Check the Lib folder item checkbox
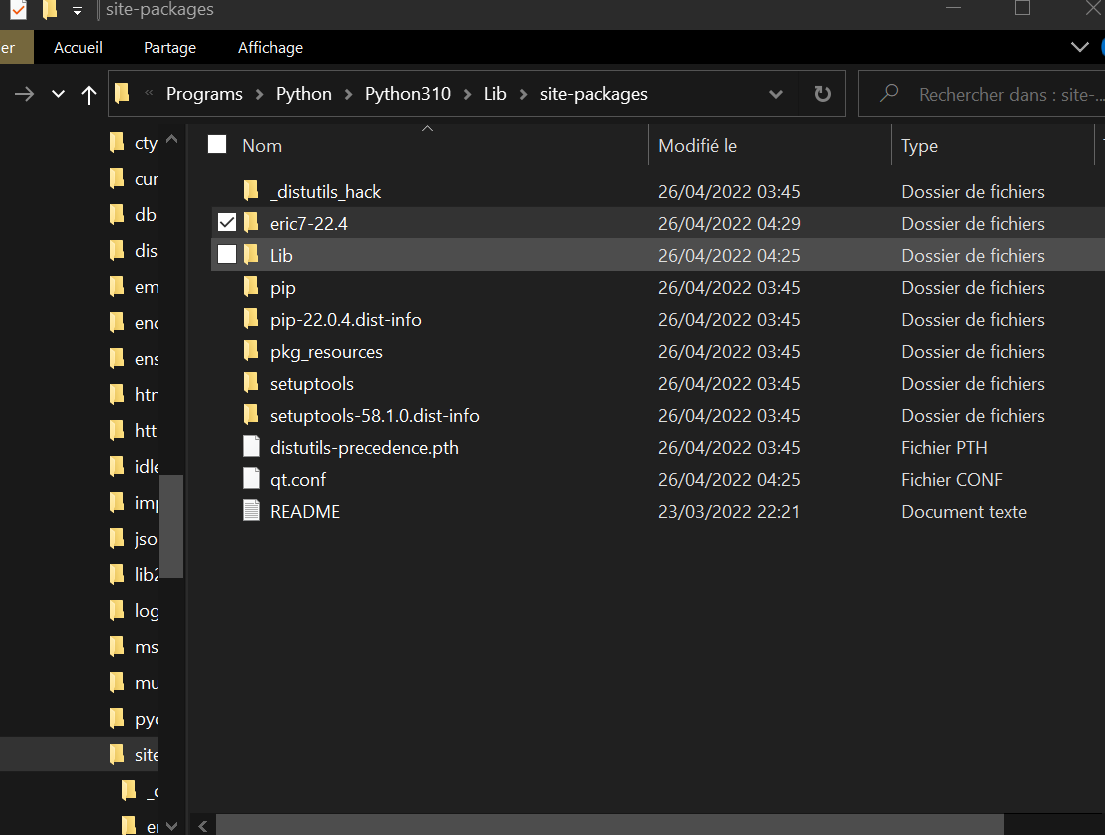 (227, 254)
